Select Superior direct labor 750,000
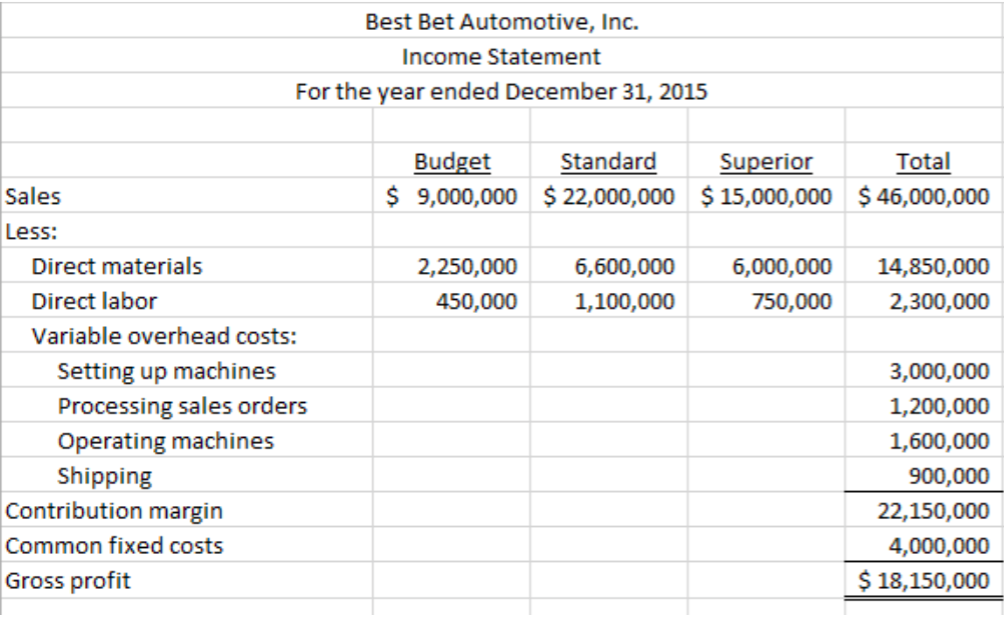This screenshot has width=1004, height=617. click(x=792, y=301)
